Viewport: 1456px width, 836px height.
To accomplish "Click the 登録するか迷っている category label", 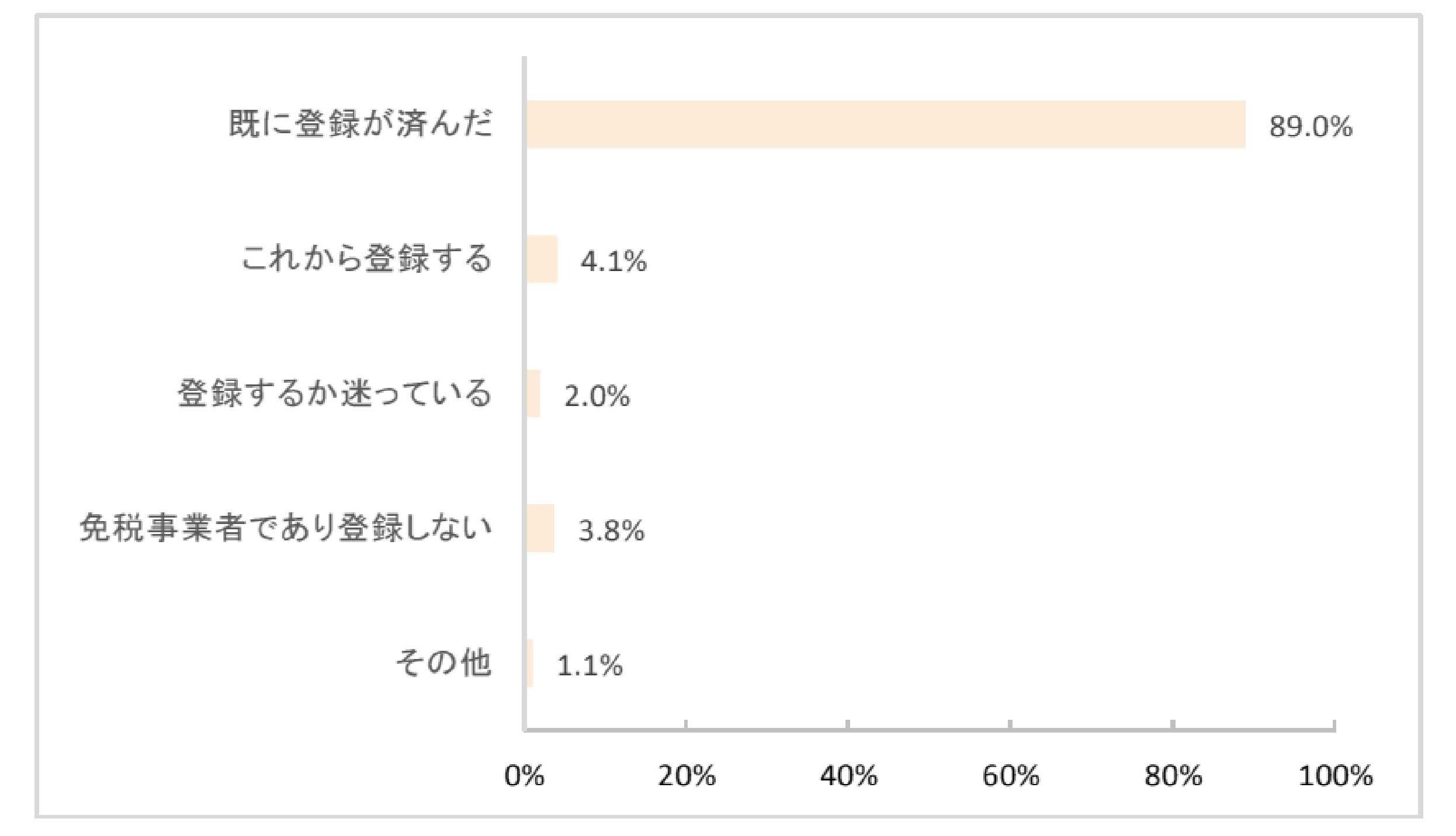I will pyautogui.click(x=334, y=394).
